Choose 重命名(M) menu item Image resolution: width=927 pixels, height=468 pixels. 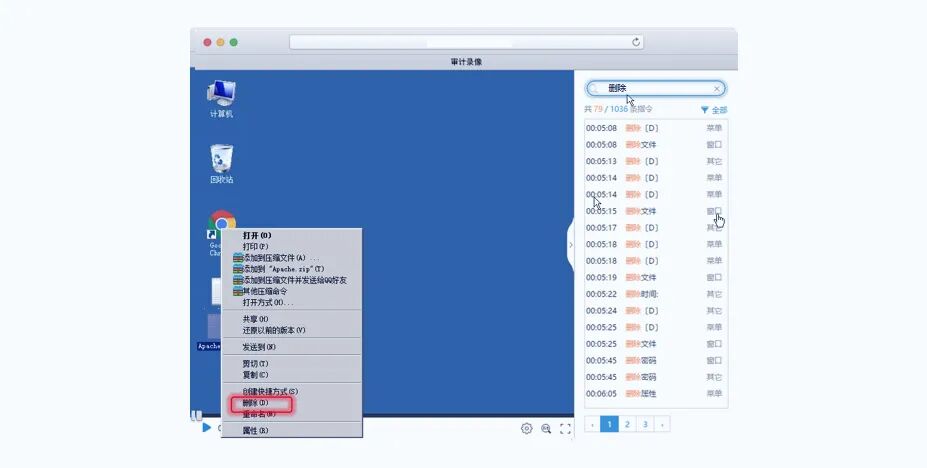(x=291, y=414)
